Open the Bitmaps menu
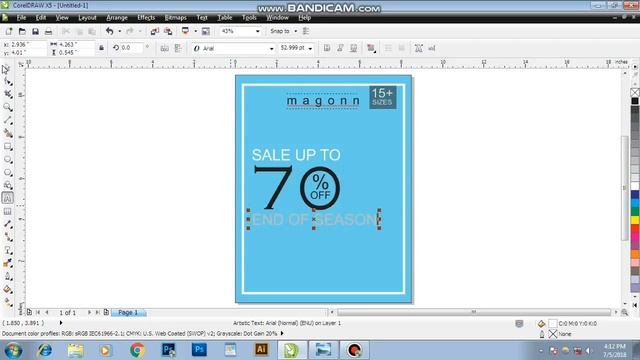The width and height of the screenshot is (640, 360). coord(176,18)
